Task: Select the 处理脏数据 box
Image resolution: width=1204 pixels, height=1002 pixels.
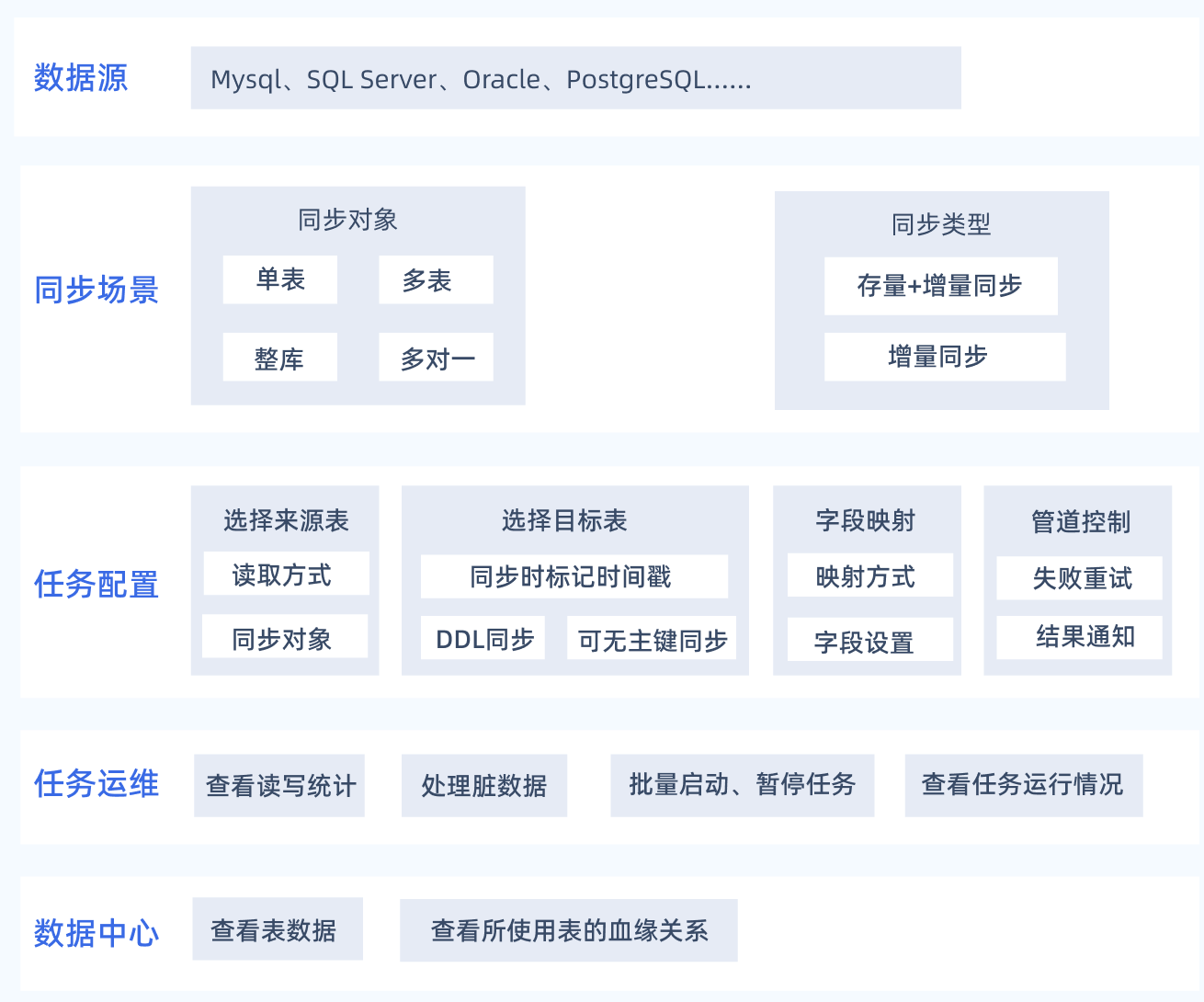Action: (x=484, y=786)
